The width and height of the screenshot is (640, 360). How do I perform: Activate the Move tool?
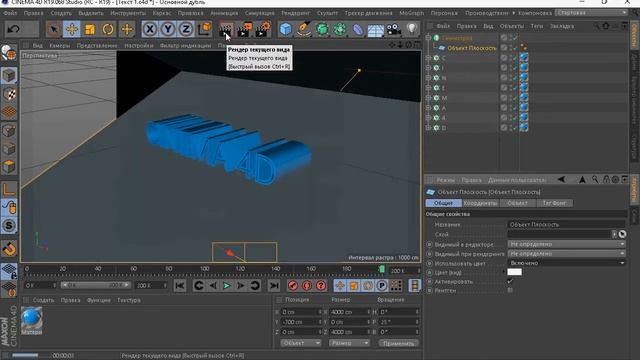pyautogui.click(x=72, y=29)
